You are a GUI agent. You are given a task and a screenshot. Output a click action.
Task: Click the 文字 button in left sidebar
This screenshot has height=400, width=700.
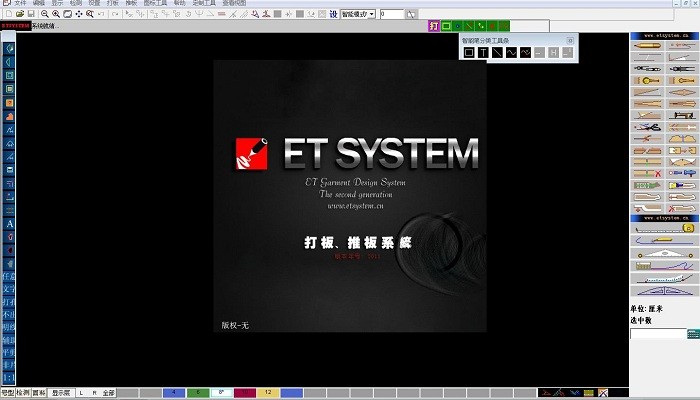[9, 289]
